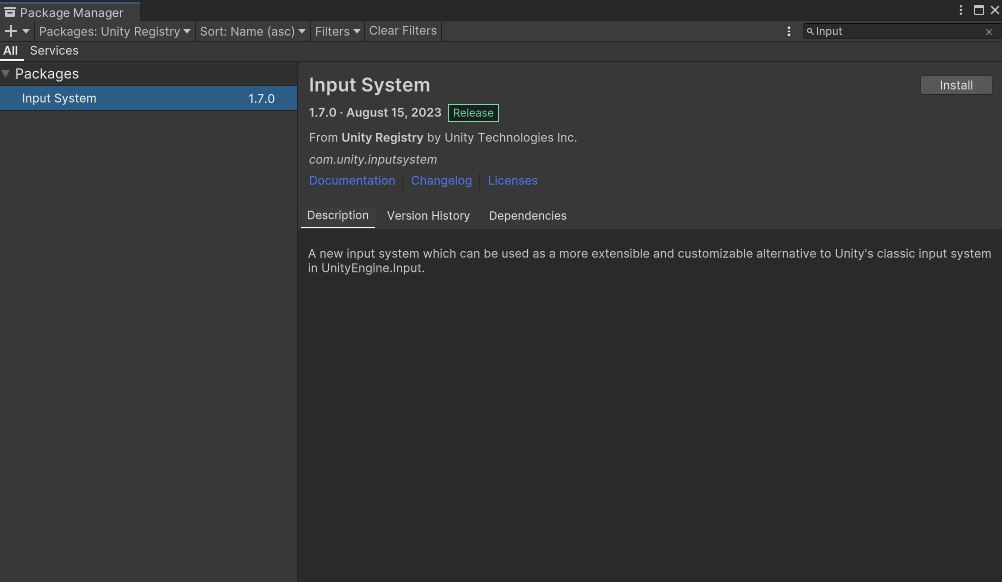The image size is (1002, 582).
Task: Open the Changelog link
Action: tap(442, 181)
